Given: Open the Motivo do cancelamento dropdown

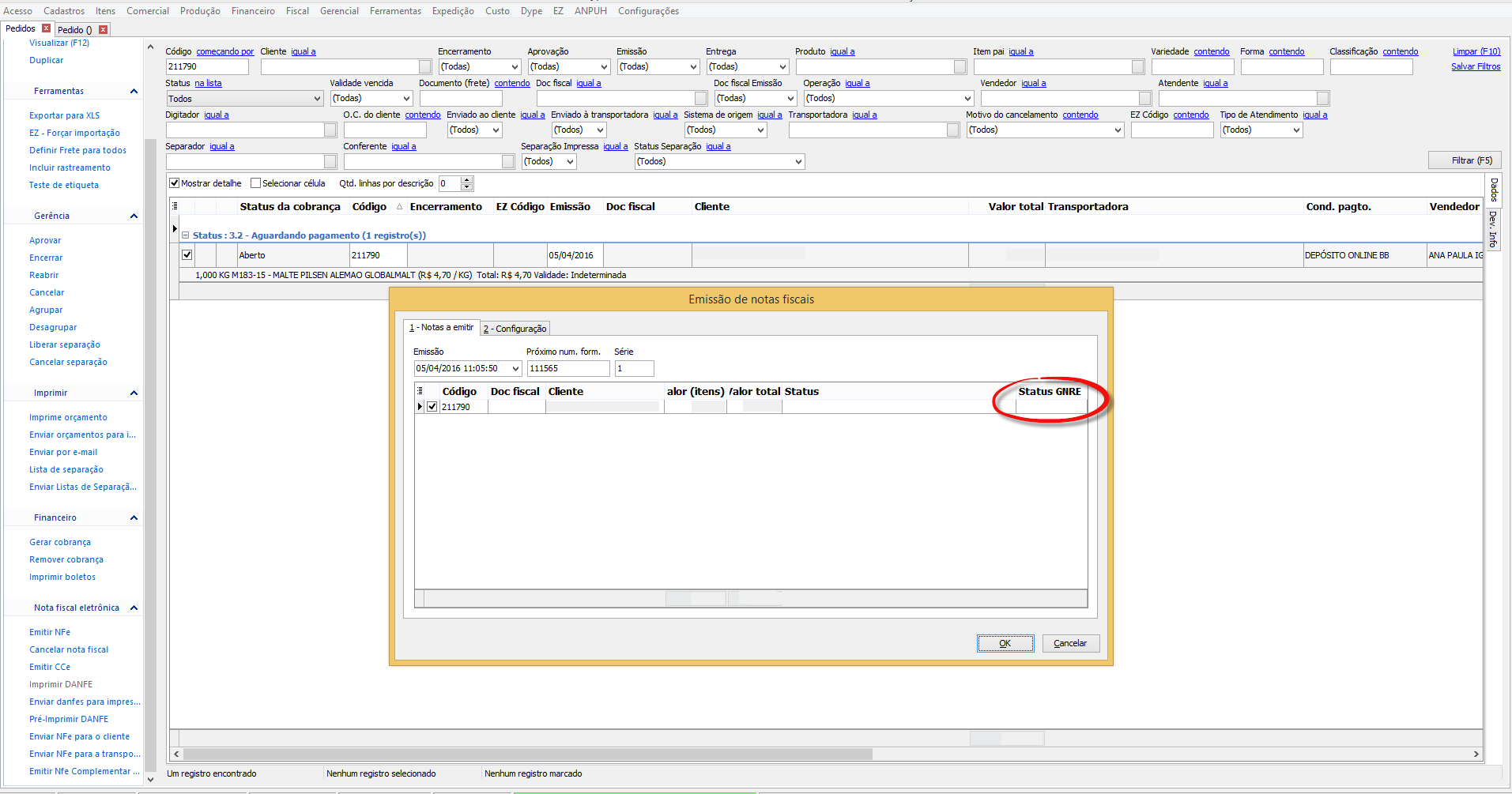Looking at the screenshot, I should (x=1118, y=130).
